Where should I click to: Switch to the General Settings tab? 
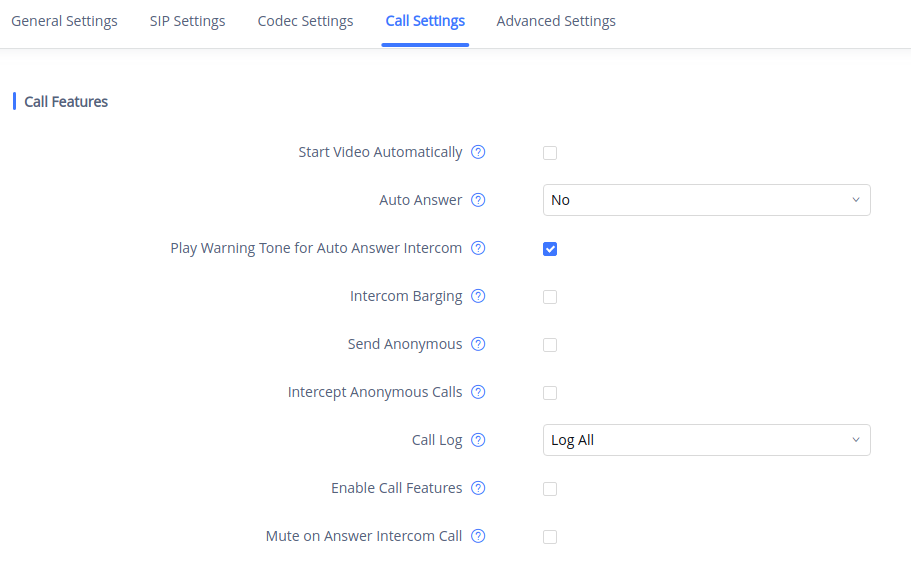pos(64,21)
